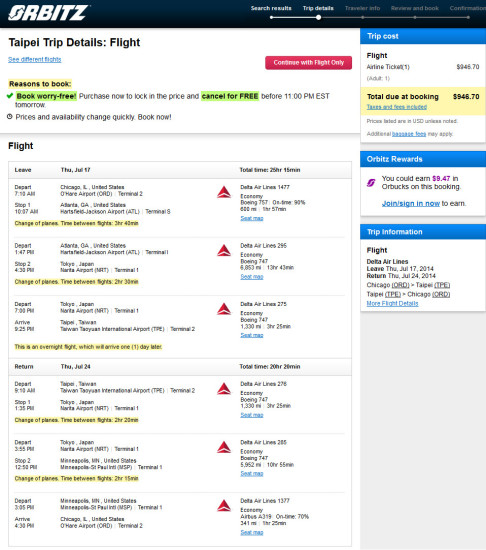Click Delta logo beside flight 295

[224, 251]
